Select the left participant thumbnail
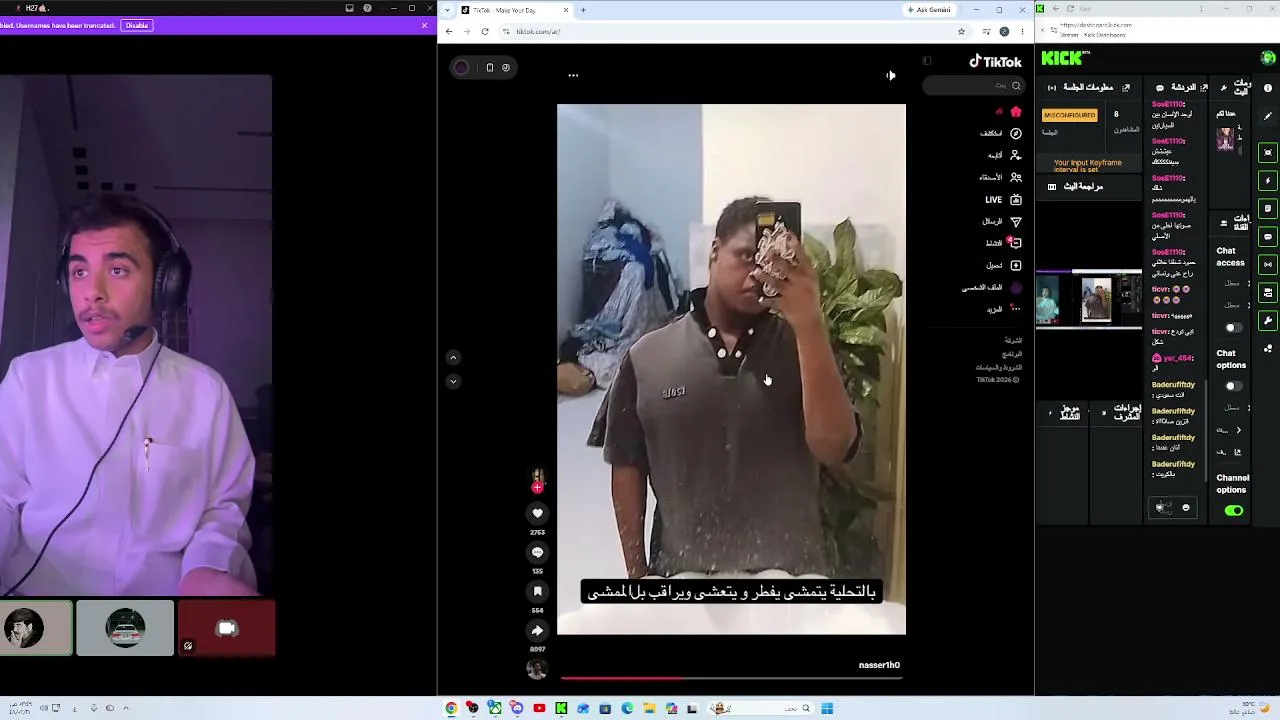1280x720 pixels. tap(36, 628)
